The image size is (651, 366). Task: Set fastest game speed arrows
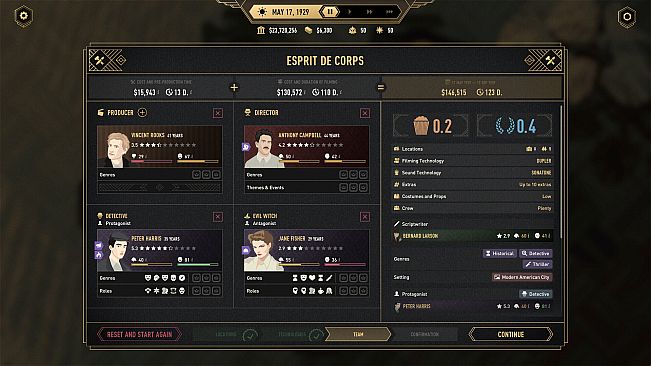pyautogui.click(x=389, y=12)
